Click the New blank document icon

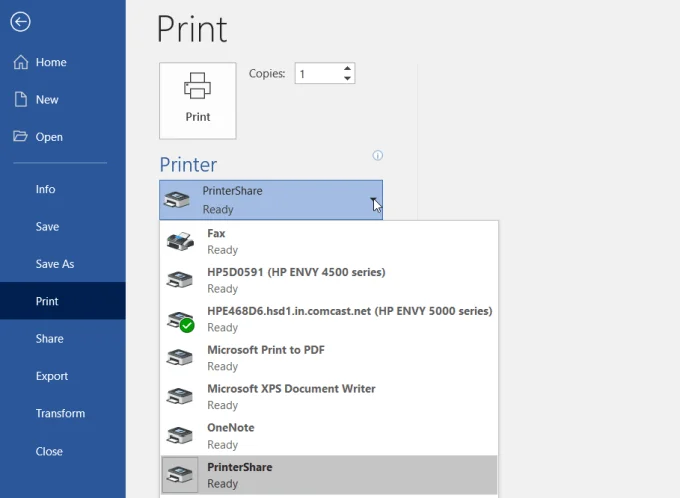[x=20, y=99]
